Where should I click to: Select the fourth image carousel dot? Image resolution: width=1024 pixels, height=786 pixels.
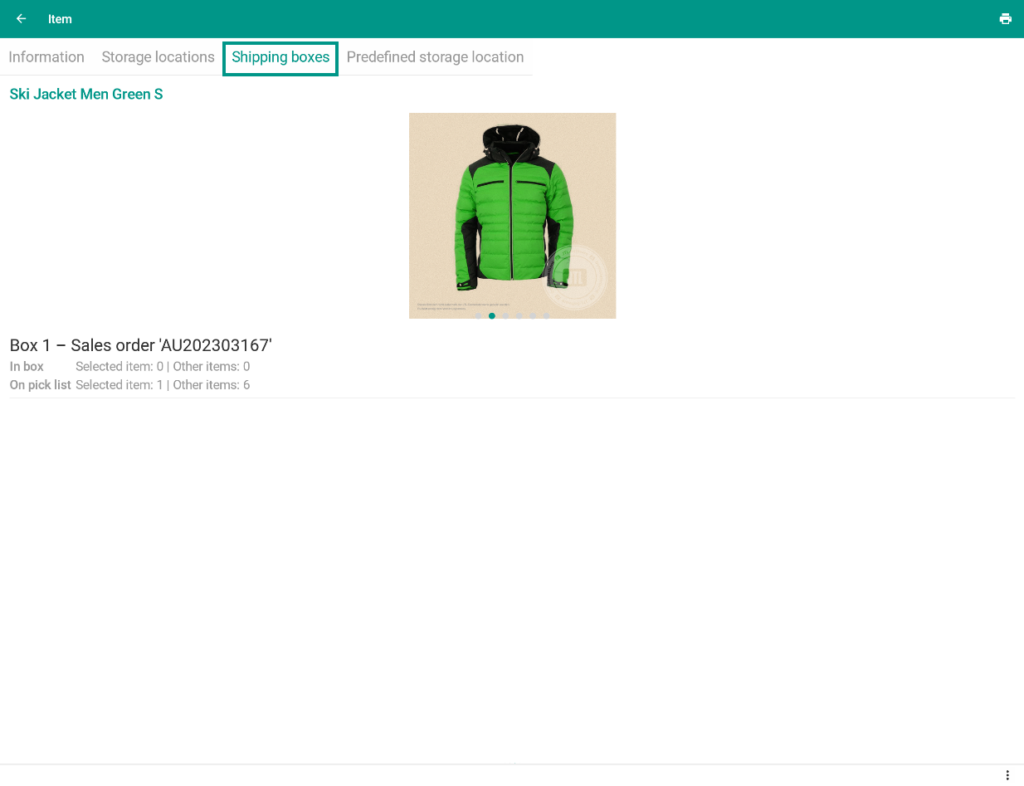pyautogui.click(x=519, y=316)
